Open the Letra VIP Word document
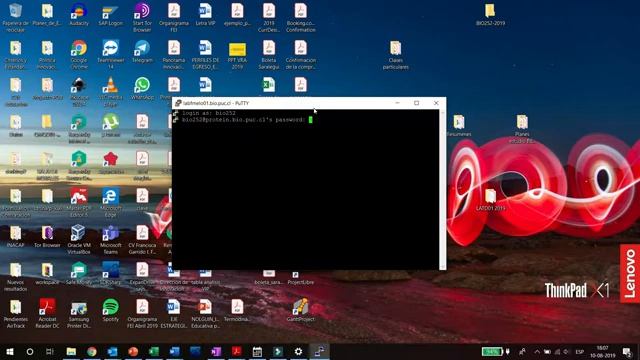The image size is (640, 360). point(205,15)
